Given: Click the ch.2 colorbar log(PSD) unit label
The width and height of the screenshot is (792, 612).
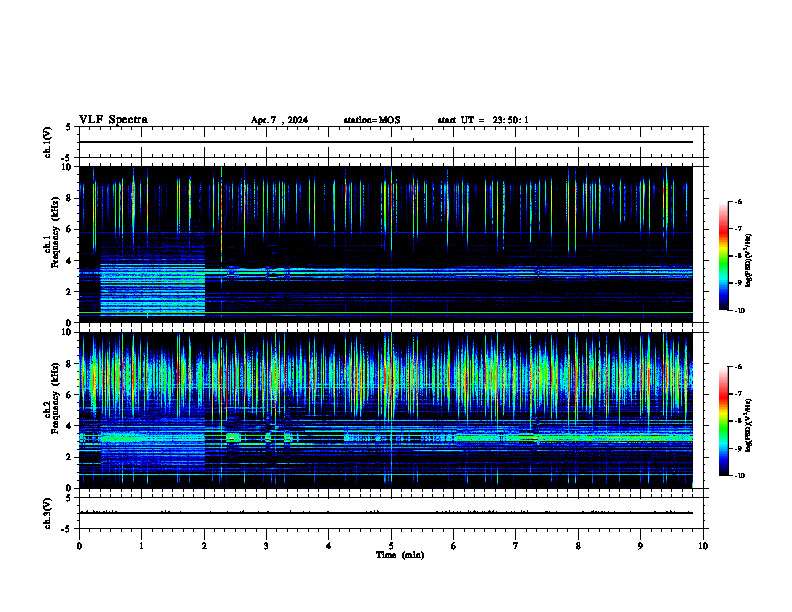Looking at the screenshot, I should (749, 425).
